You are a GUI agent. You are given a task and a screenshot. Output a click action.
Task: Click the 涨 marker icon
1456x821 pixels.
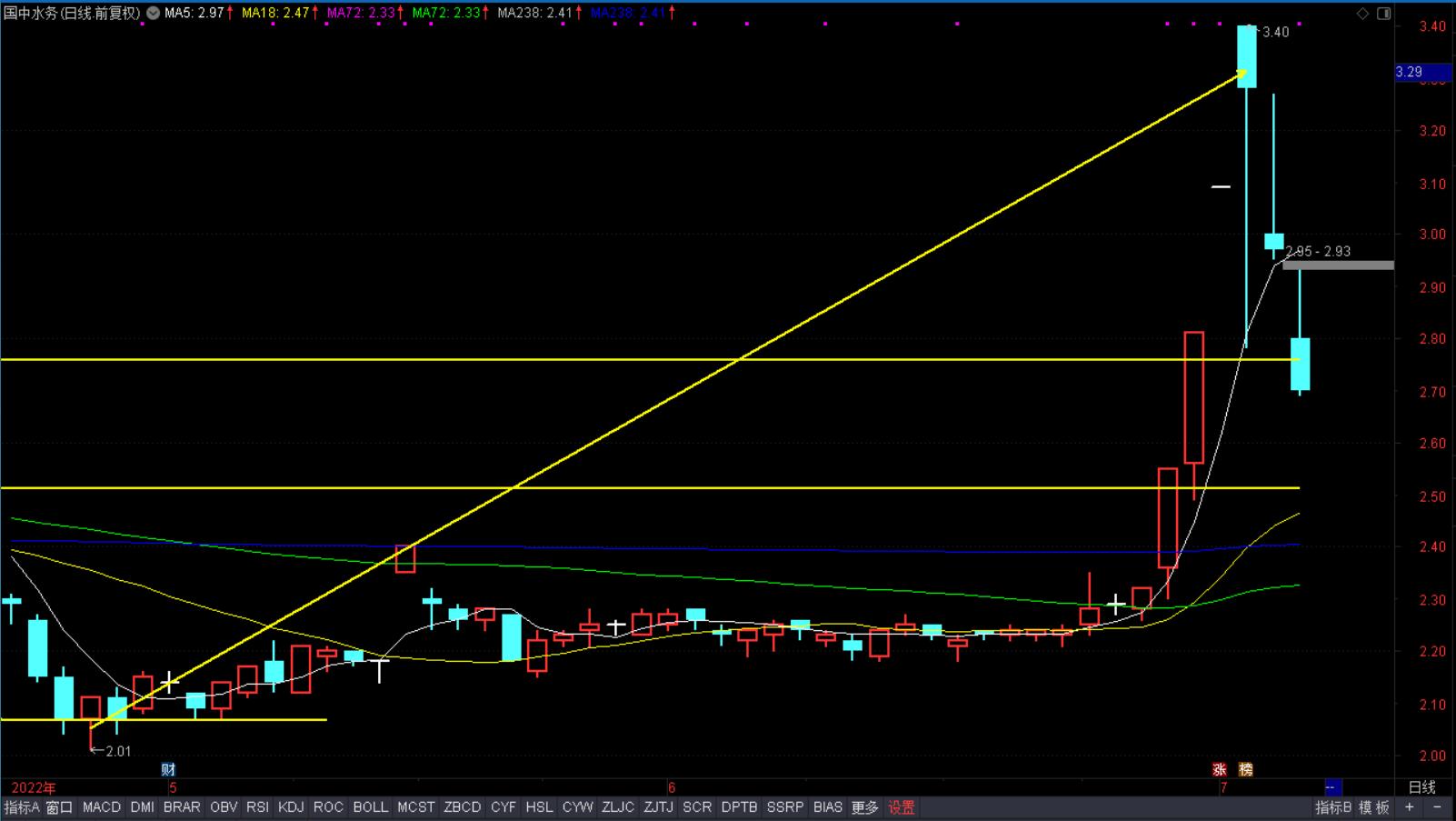1219,769
